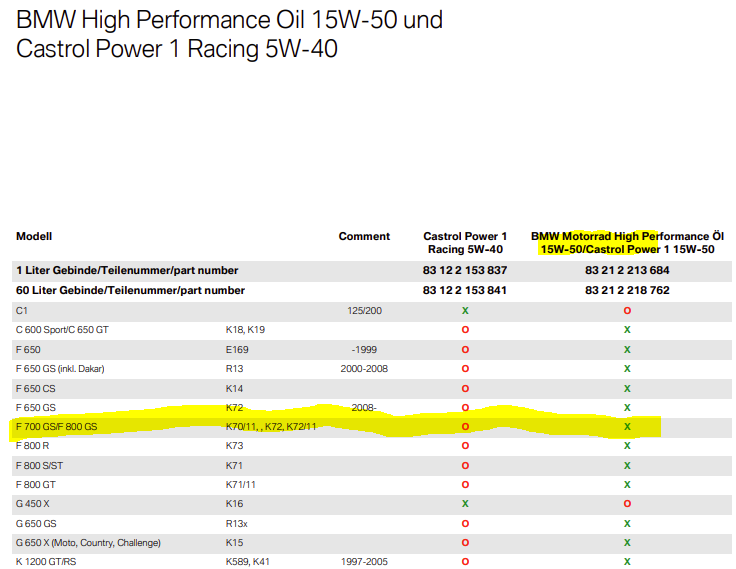This screenshot has height=569, width=736.
Task: Click the '2000-2008' comment cell
Action: (x=364, y=369)
